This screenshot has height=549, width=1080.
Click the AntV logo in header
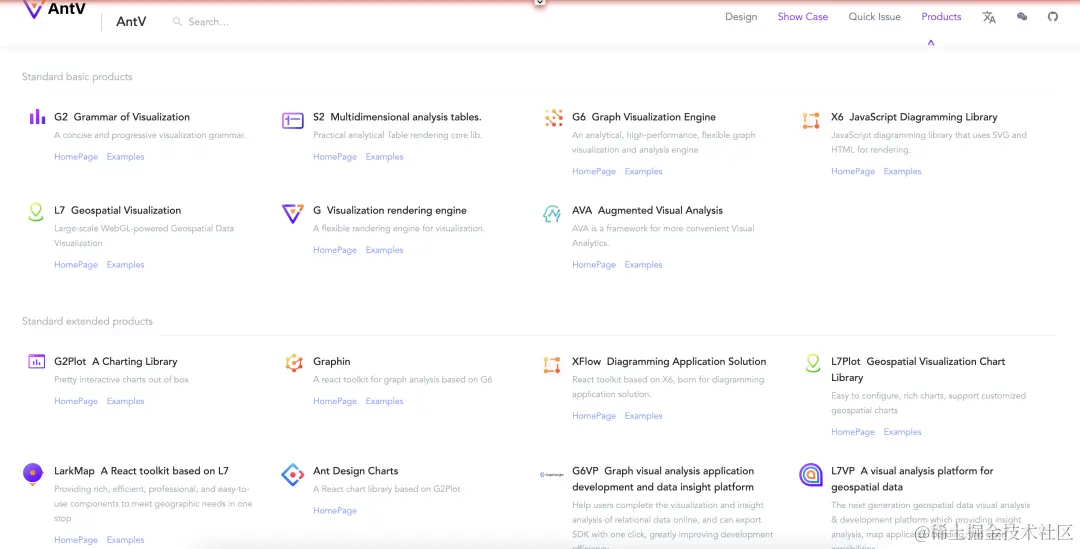click(54, 9)
